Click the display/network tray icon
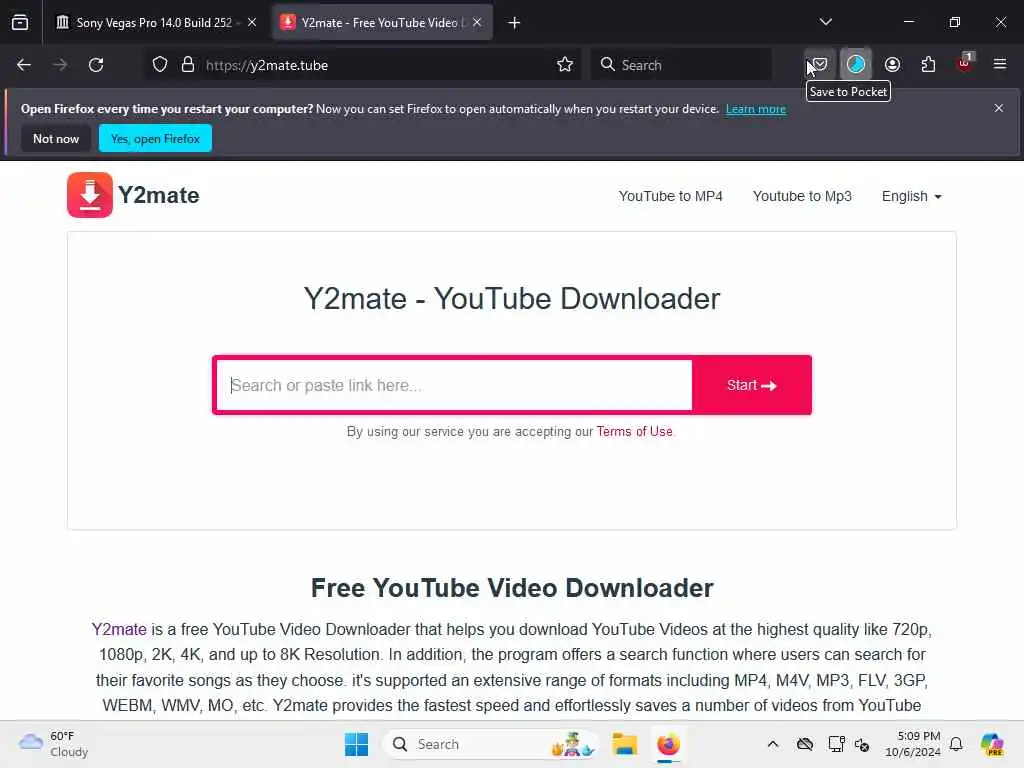Screen dimensions: 1024x768 [836, 744]
